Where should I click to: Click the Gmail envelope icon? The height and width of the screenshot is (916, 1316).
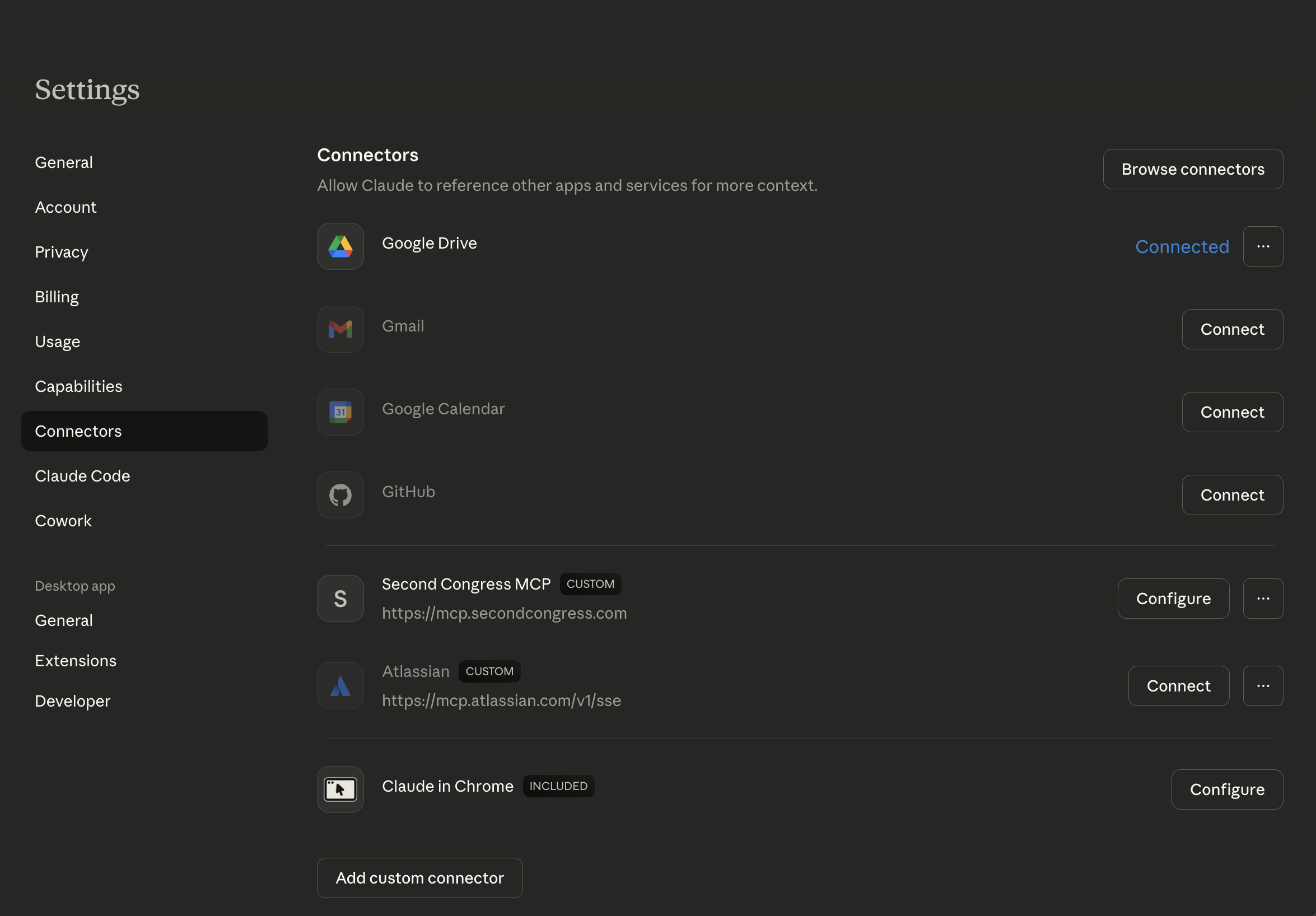[340, 329]
